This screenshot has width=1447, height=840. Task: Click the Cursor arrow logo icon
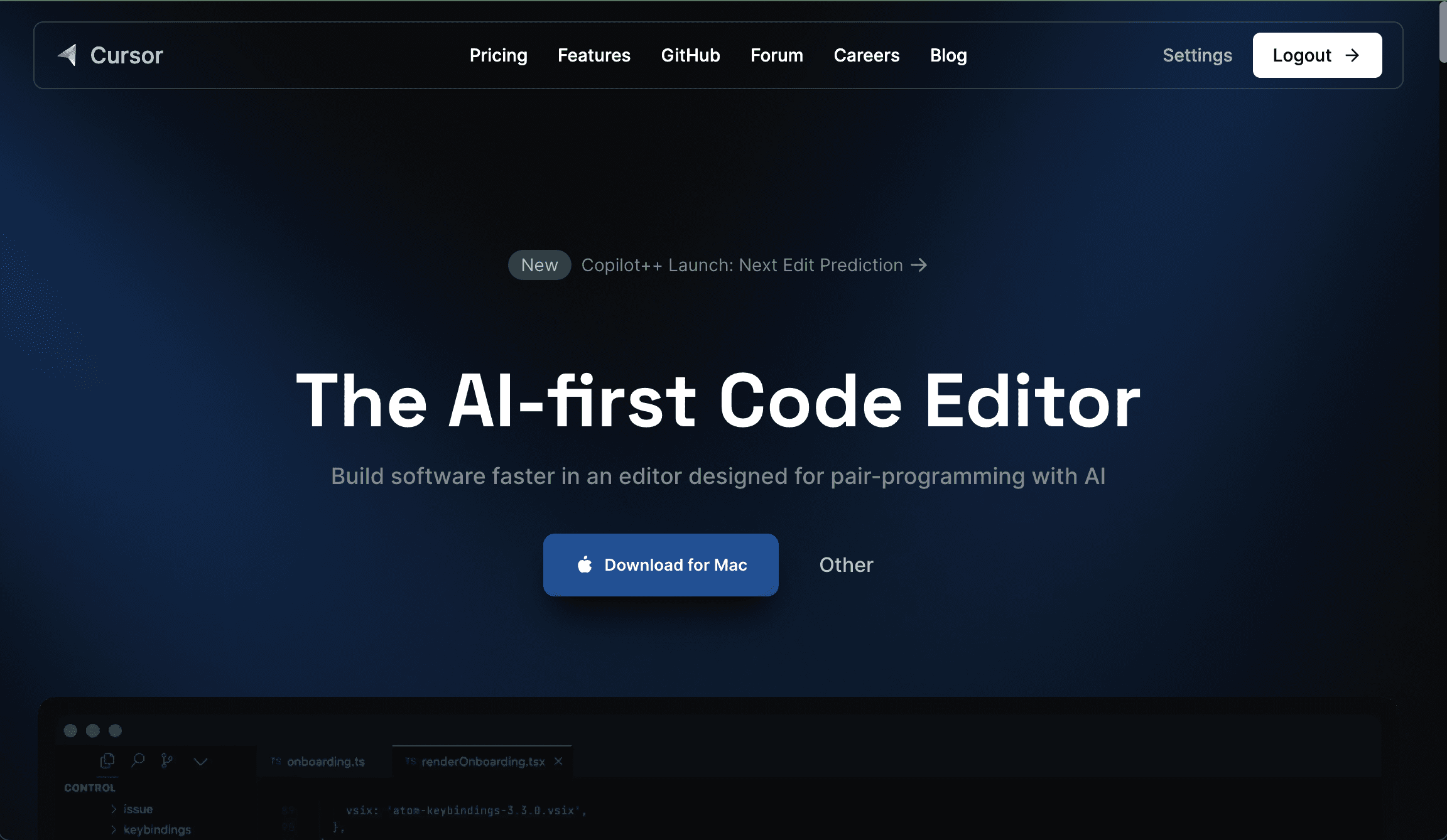(x=68, y=55)
